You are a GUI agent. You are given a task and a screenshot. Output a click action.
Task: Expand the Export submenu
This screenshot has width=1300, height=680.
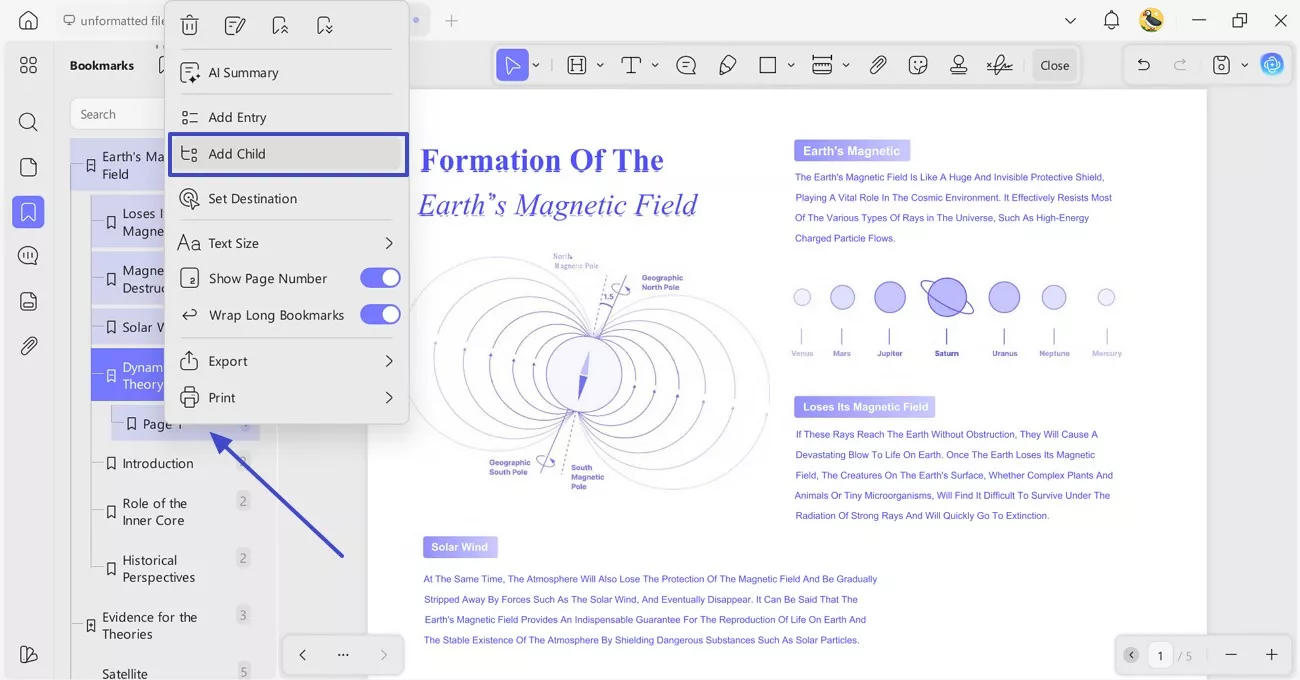pyautogui.click(x=389, y=361)
